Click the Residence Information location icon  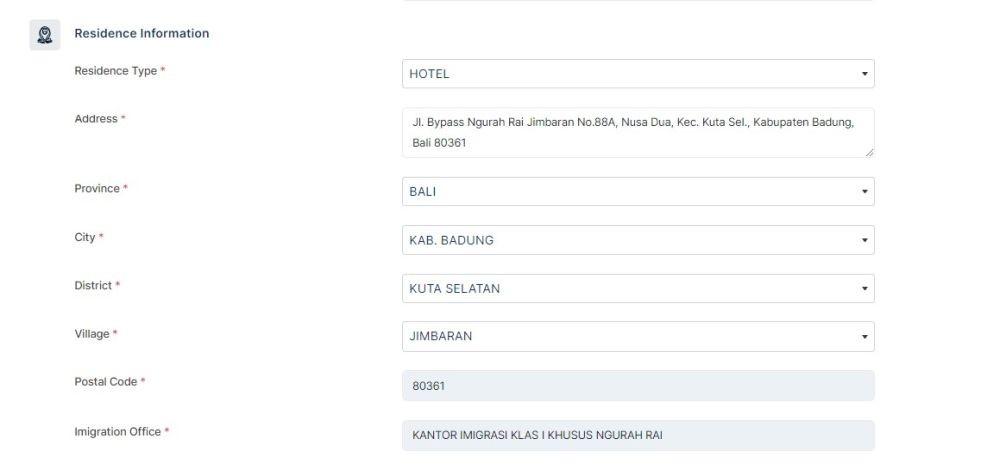[x=45, y=34]
